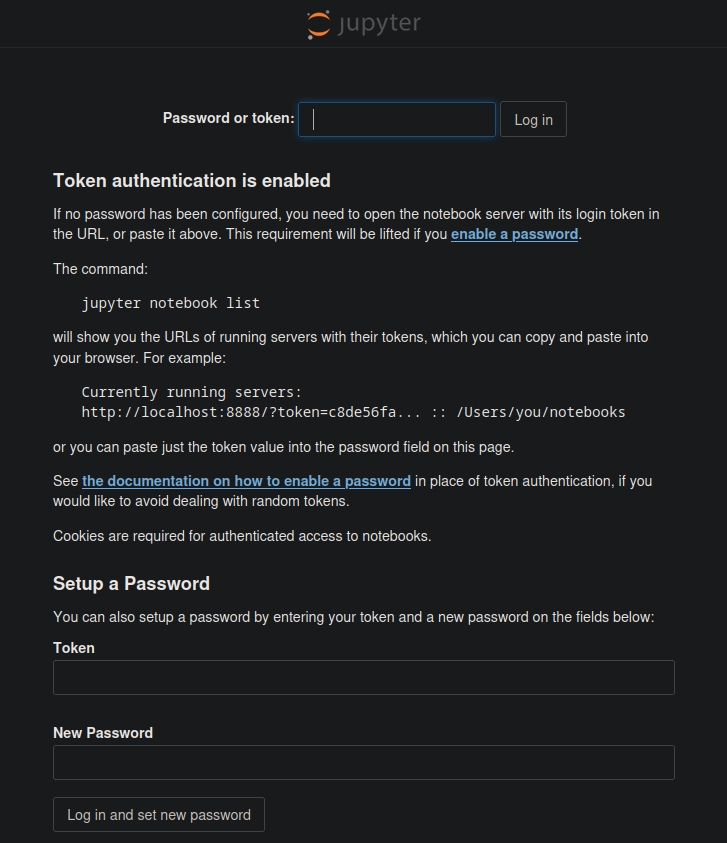Open the 'enable a password' link
The height and width of the screenshot is (843, 727).
tap(514, 234)
